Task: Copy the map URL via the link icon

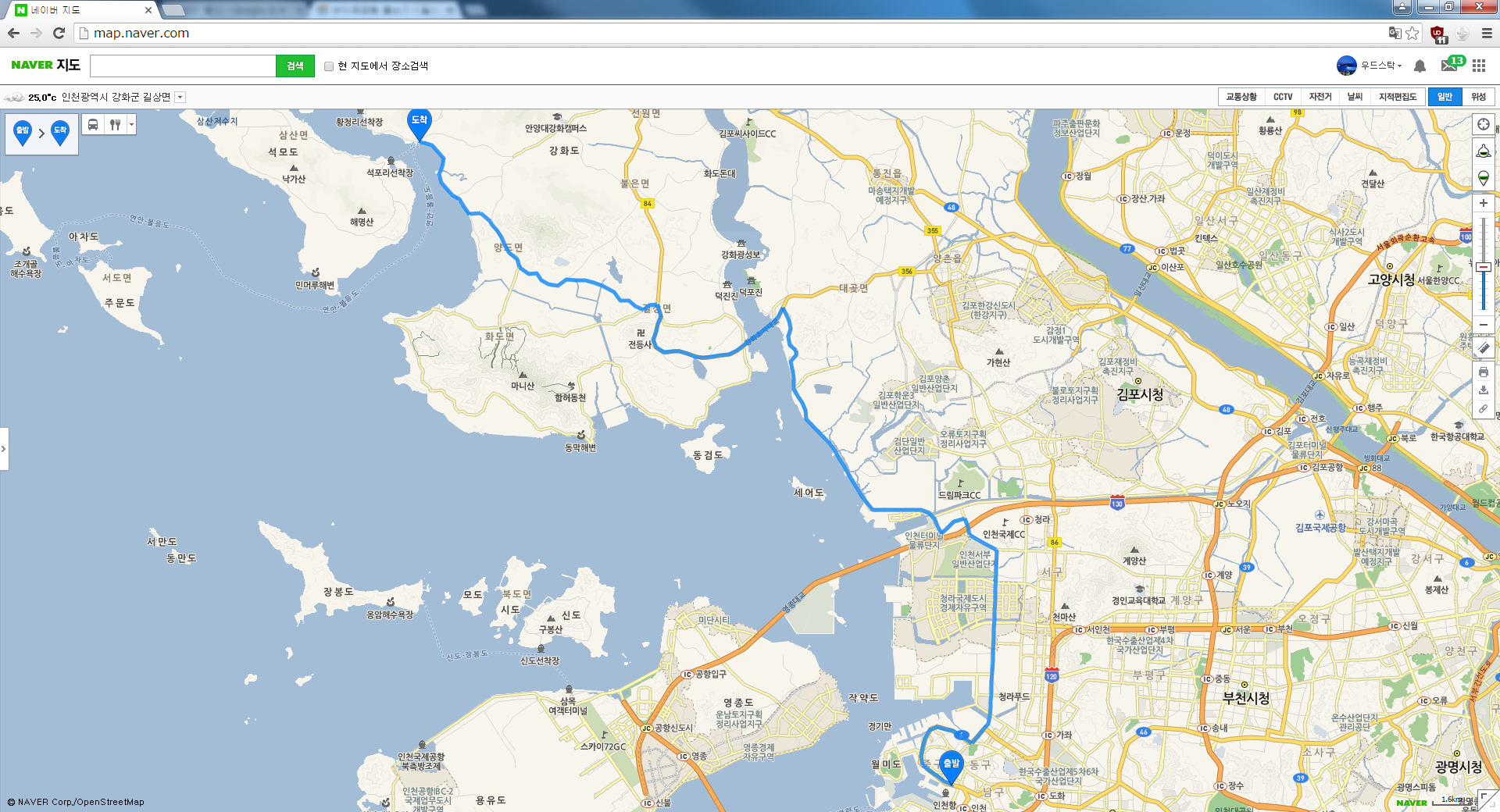Action: pyautogui.click(x=1483, y=408)
